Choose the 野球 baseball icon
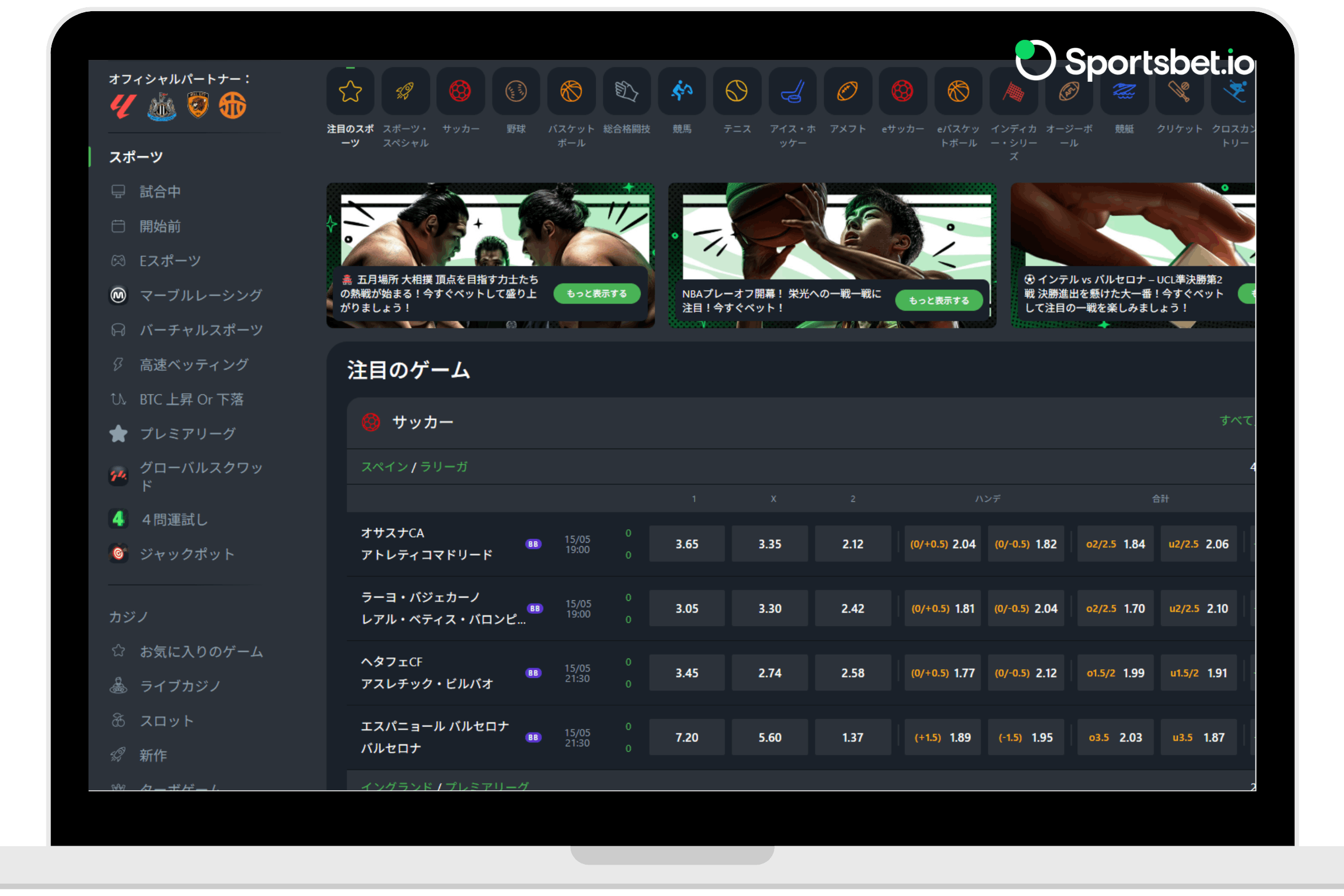 [516, 91]
